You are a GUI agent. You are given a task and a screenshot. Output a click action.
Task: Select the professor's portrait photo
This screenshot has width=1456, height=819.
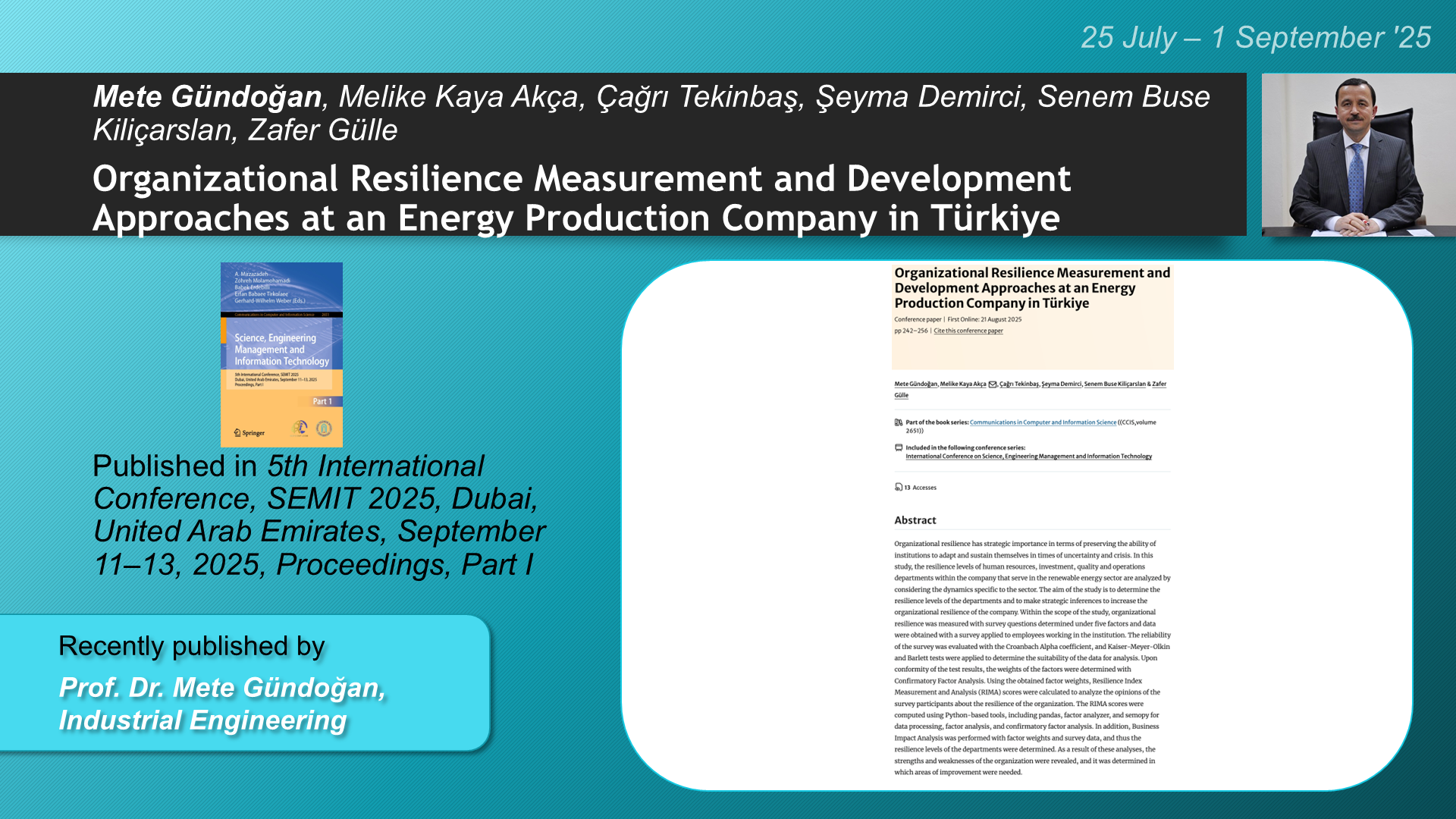pos(1357,155)
